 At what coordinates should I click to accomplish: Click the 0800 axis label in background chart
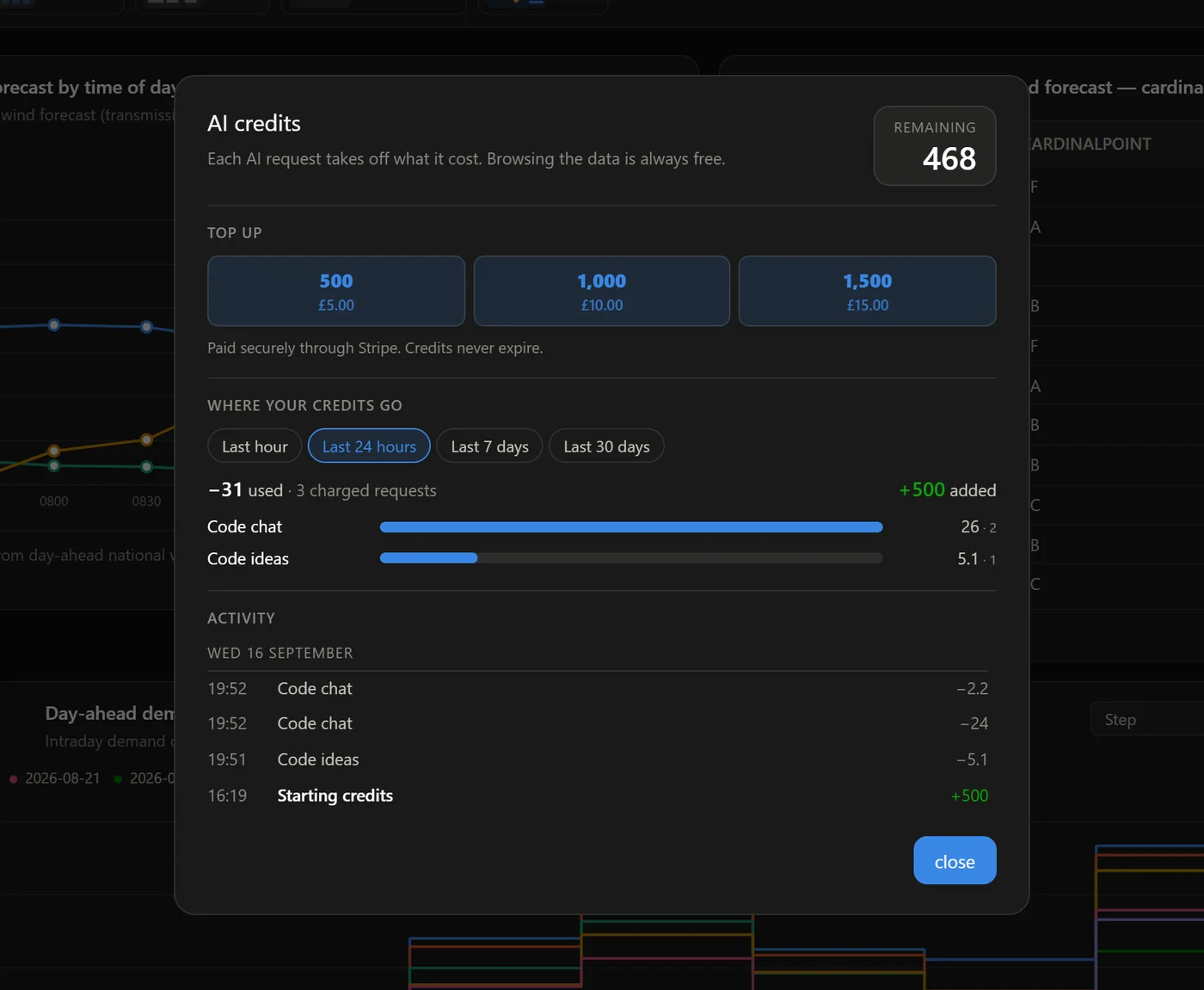pos(53,501)
